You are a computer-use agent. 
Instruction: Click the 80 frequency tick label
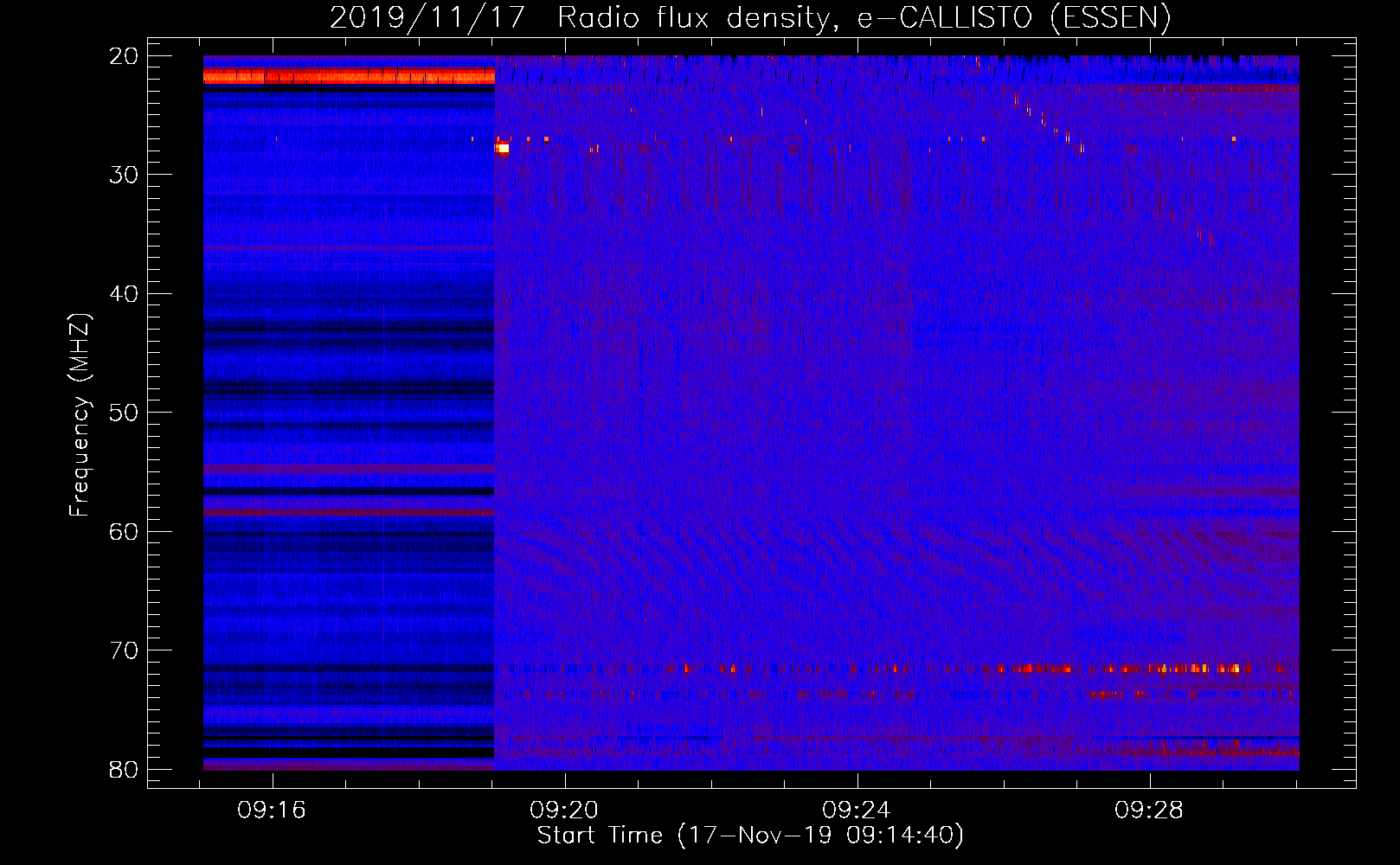(x=124, y=769)
